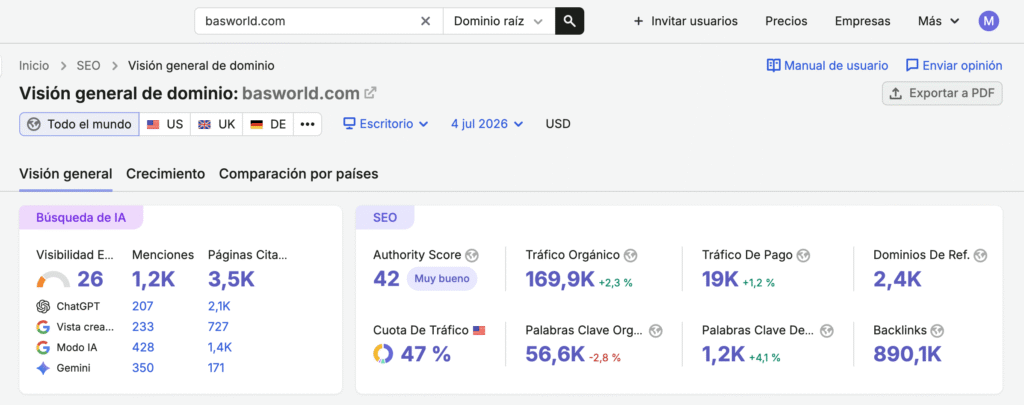Expand the Más menu
Viewport: 1024px width, 405px height.
pos(938,21)
